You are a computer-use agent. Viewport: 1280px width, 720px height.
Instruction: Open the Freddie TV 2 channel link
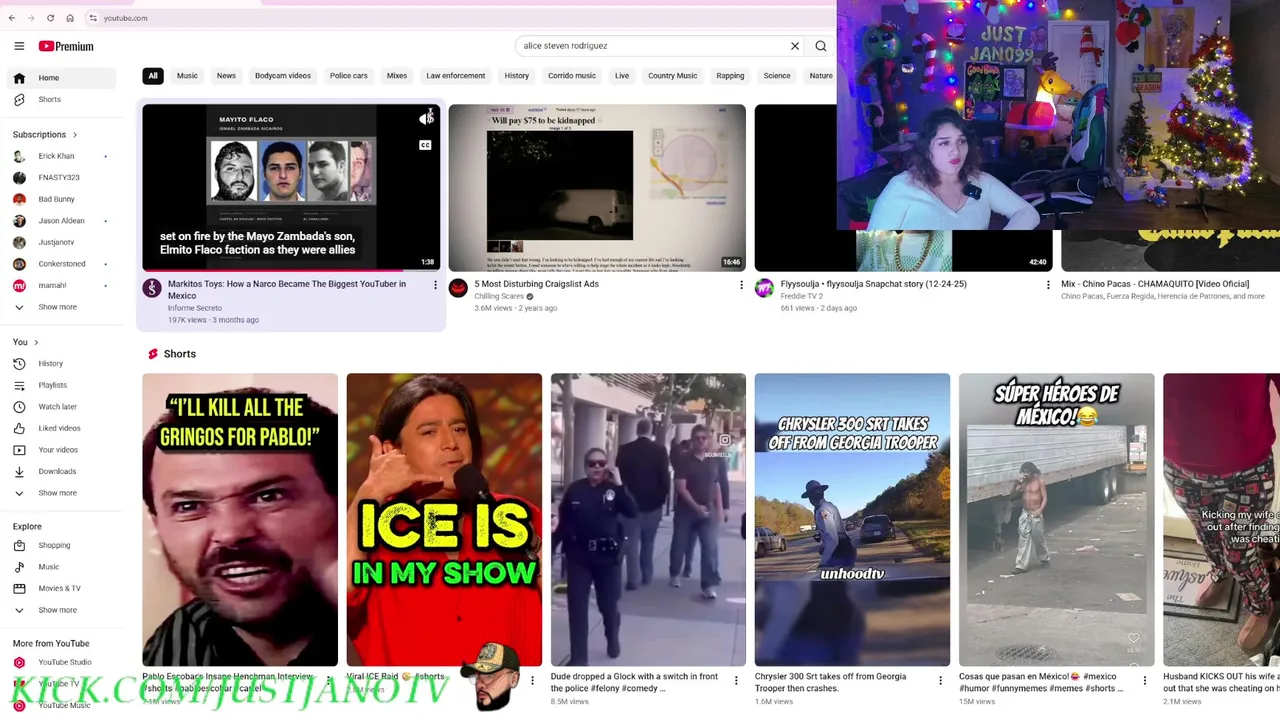click(x=801, y=296)
